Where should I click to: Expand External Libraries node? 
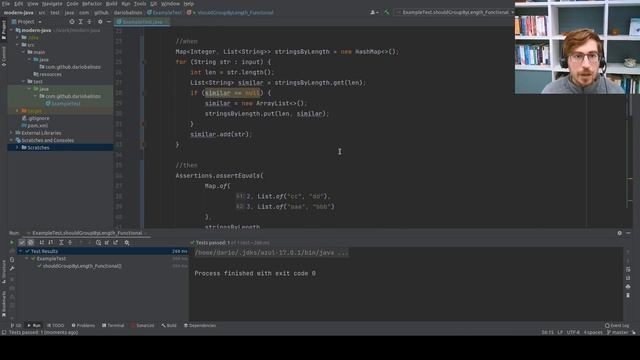[11, 133]
